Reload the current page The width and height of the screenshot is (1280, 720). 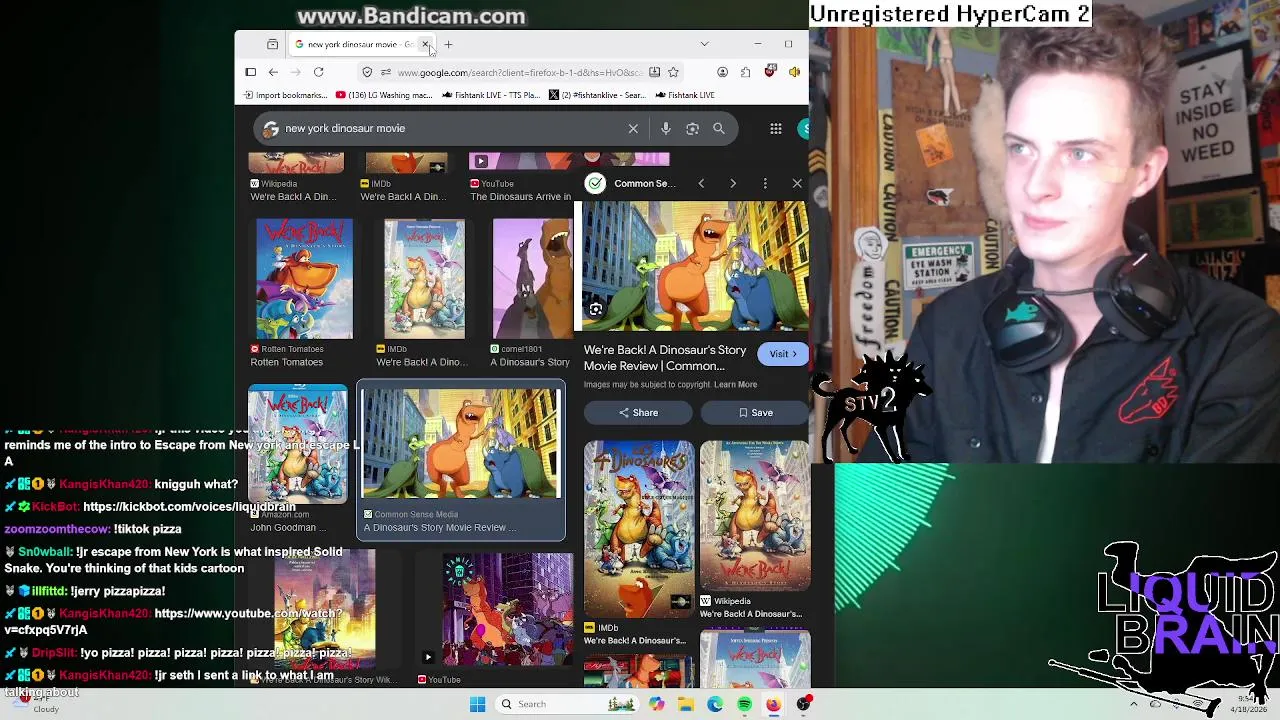tap(318, 72)
